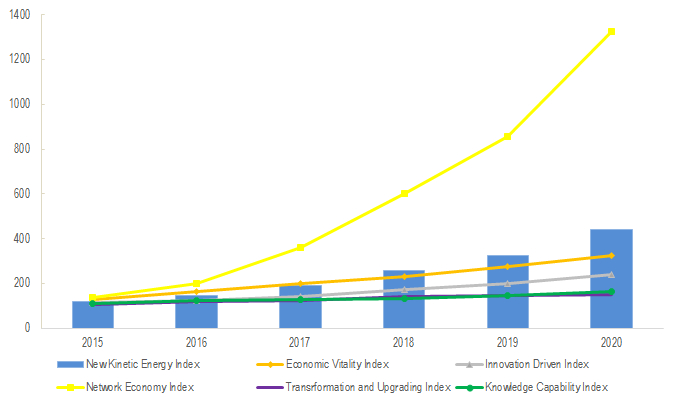The width and height of the screenshot is (678, 407).
Task: Click the 1400 label on the vertical axis
Action: (x=46, y=15)
